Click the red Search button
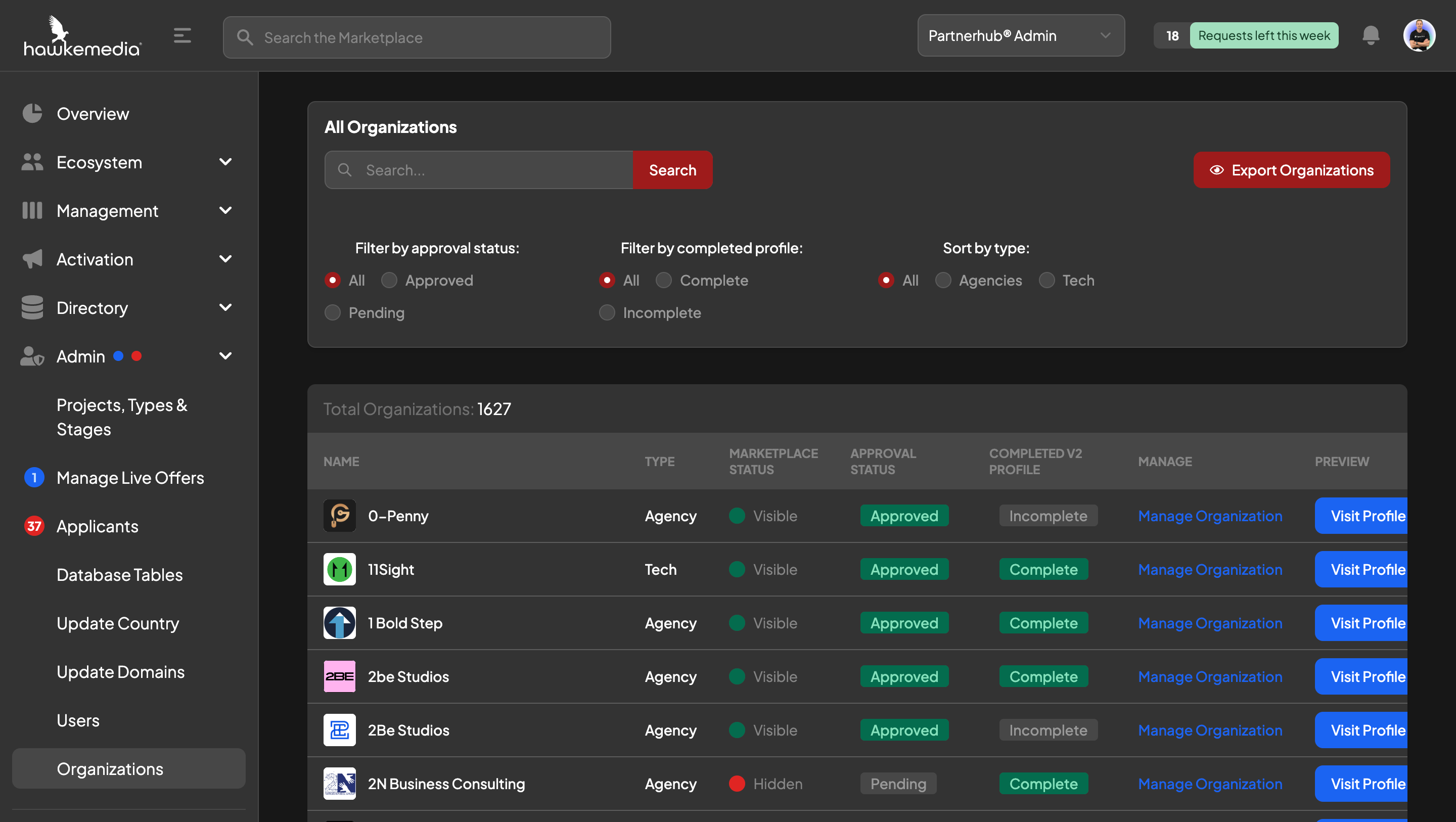 (x=672, y=169)
